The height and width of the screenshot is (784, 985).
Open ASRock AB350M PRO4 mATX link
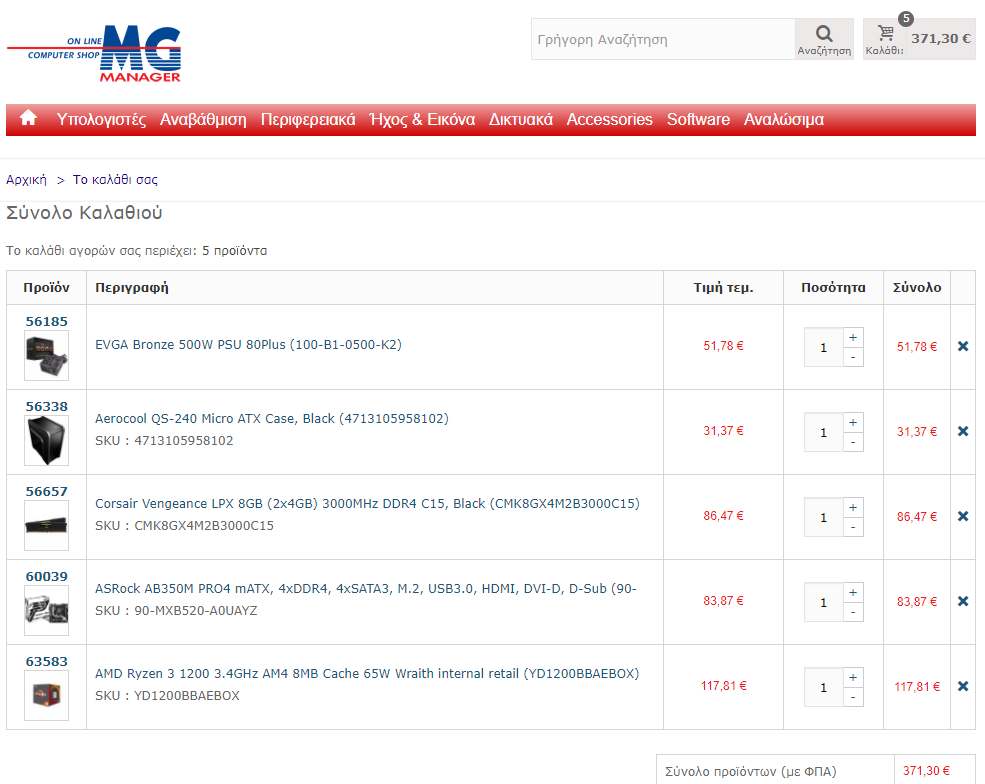tap(366, 589)
